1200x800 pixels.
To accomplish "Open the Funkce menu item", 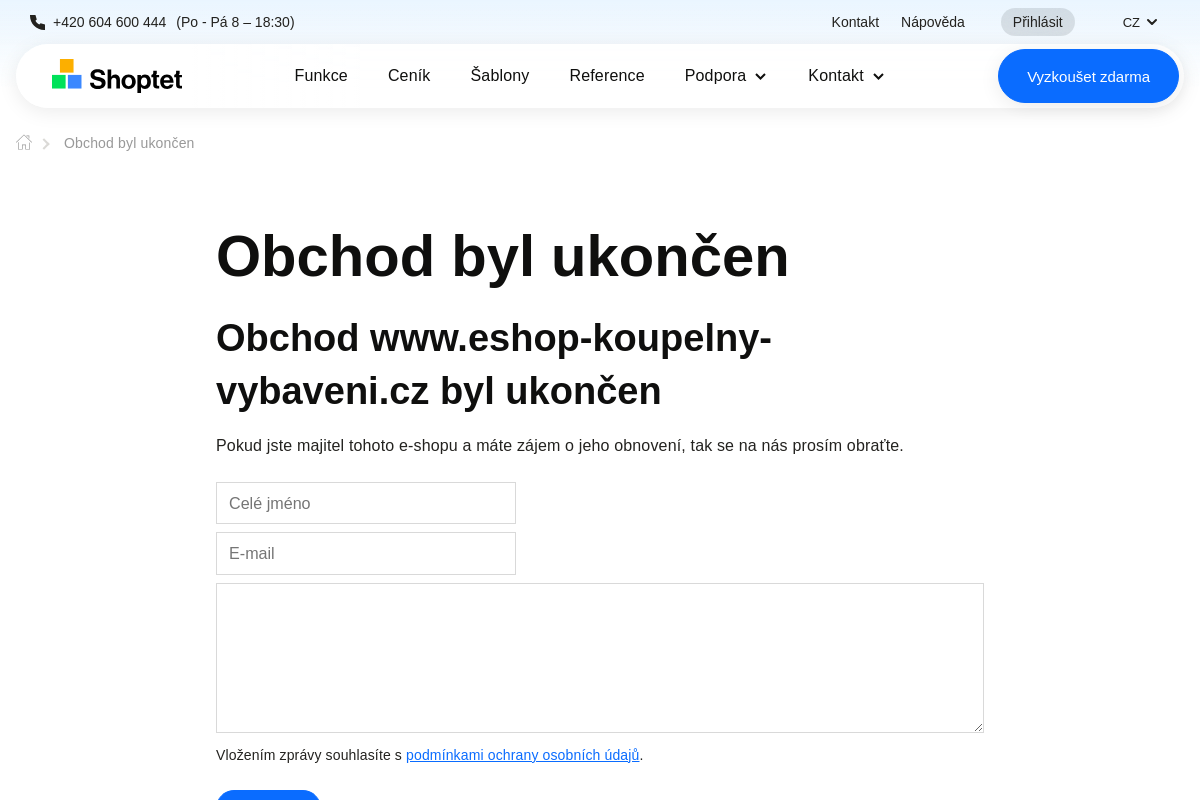I will coord(321,76).
